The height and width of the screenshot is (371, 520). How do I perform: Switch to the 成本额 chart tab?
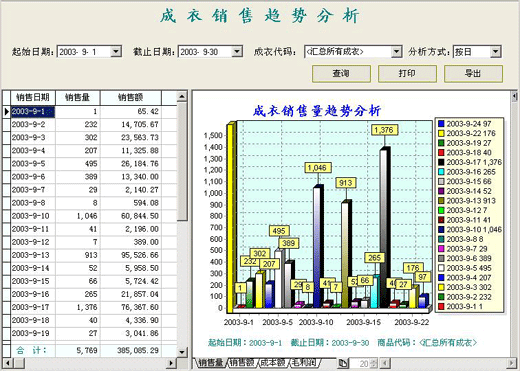tap(272, 363)
